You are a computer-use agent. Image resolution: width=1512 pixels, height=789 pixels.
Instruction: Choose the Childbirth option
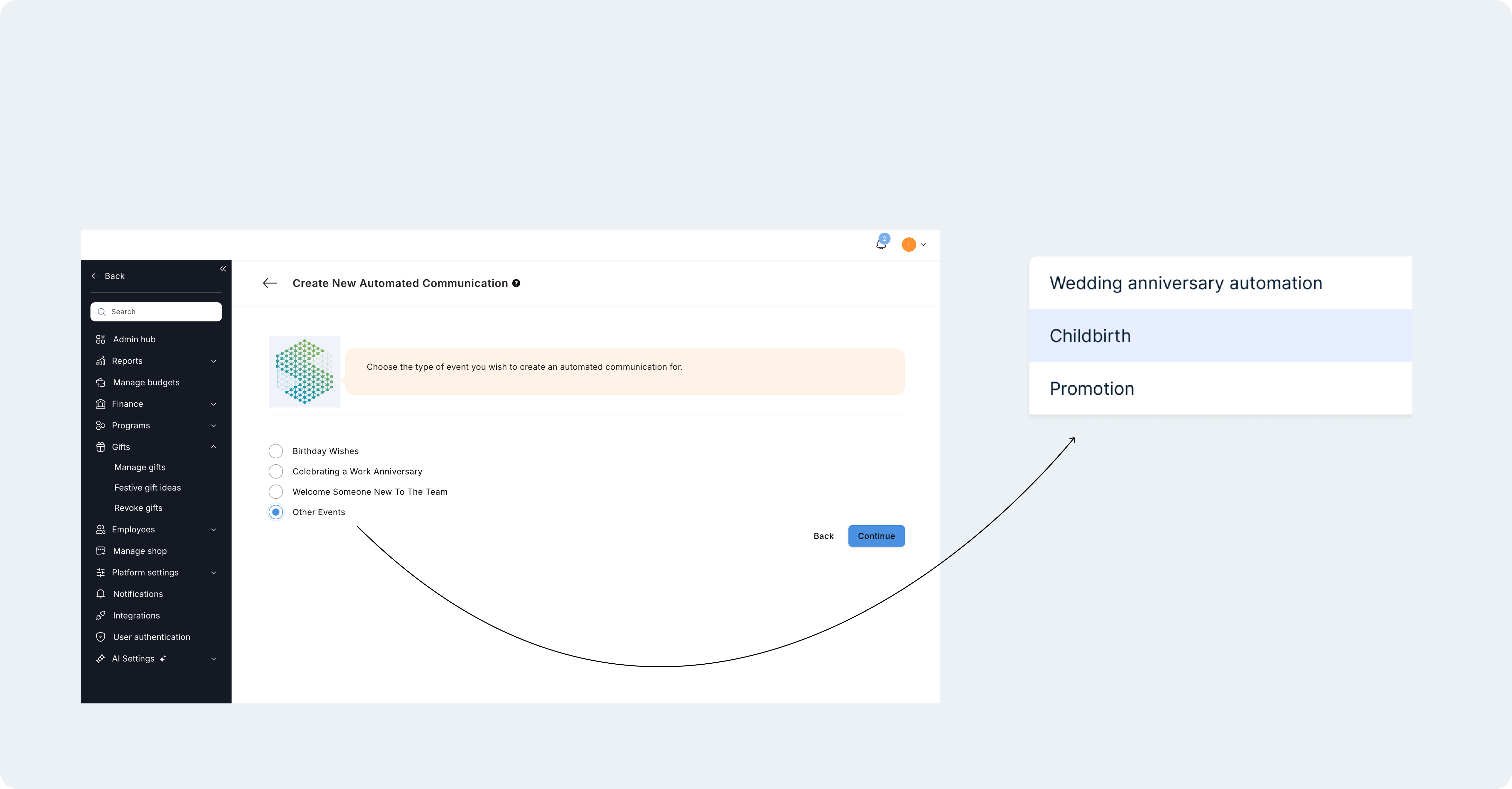tap(1221, 336)
